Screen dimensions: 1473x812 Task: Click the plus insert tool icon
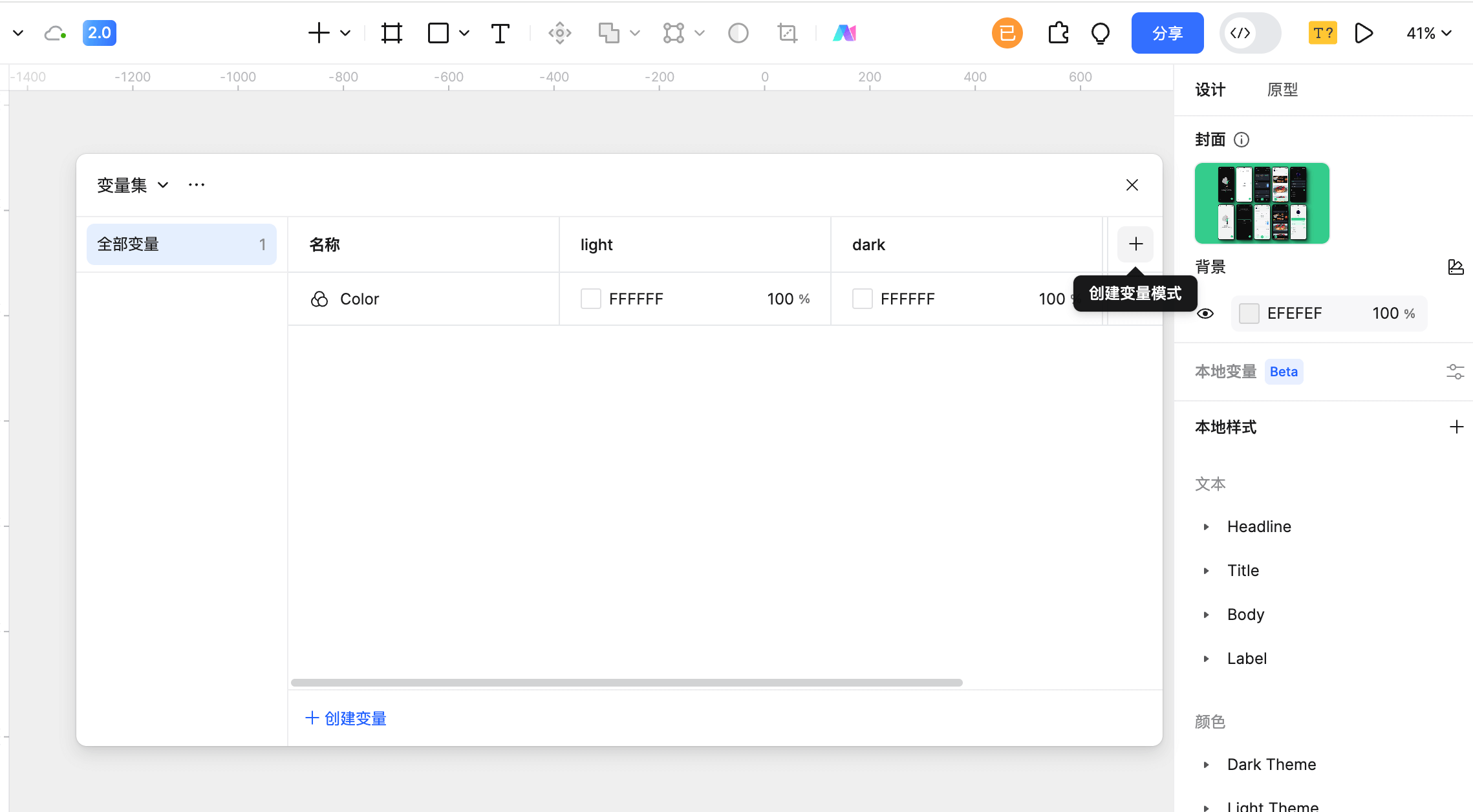[319, 33]
